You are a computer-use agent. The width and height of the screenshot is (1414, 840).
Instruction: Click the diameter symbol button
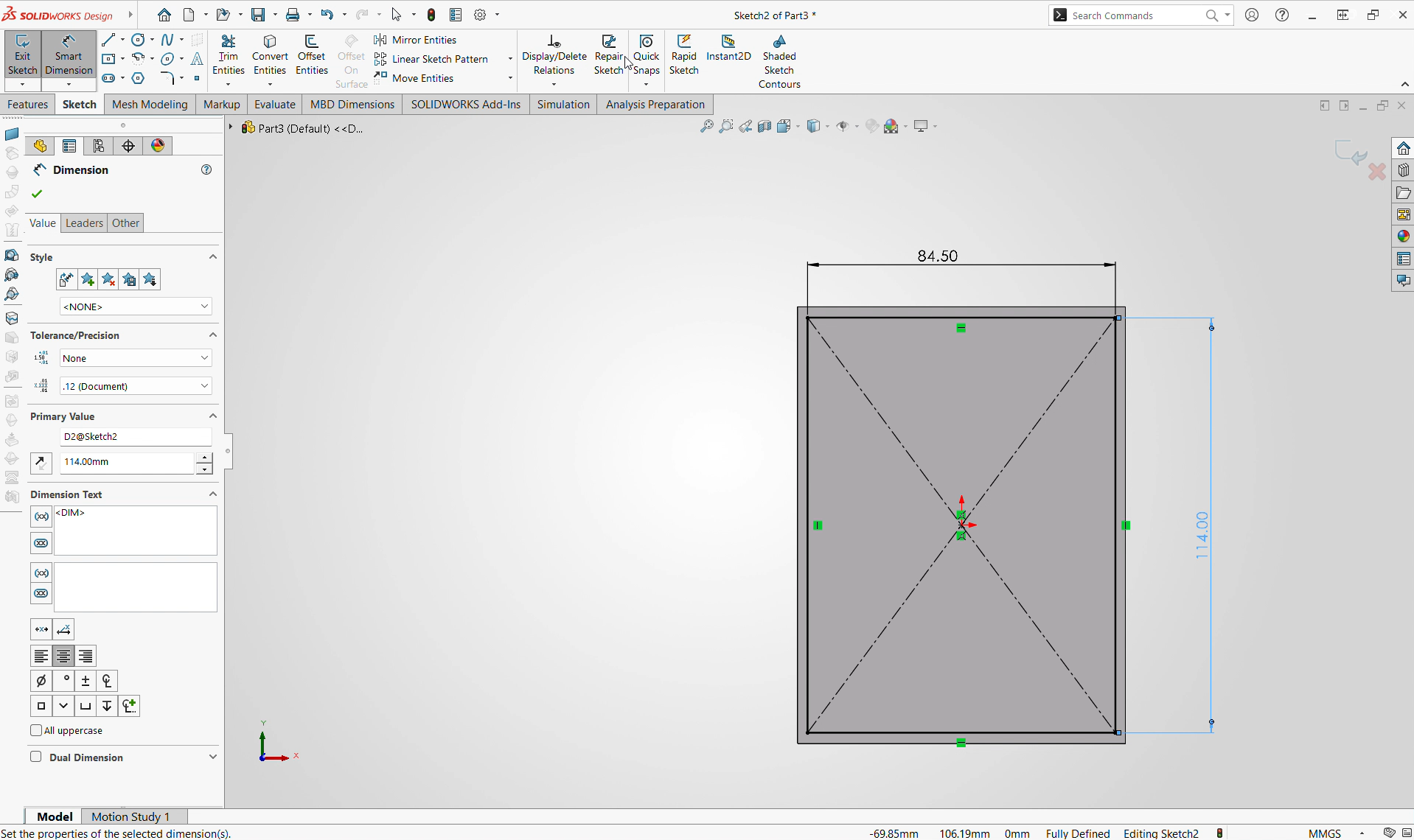pos(41,681)
